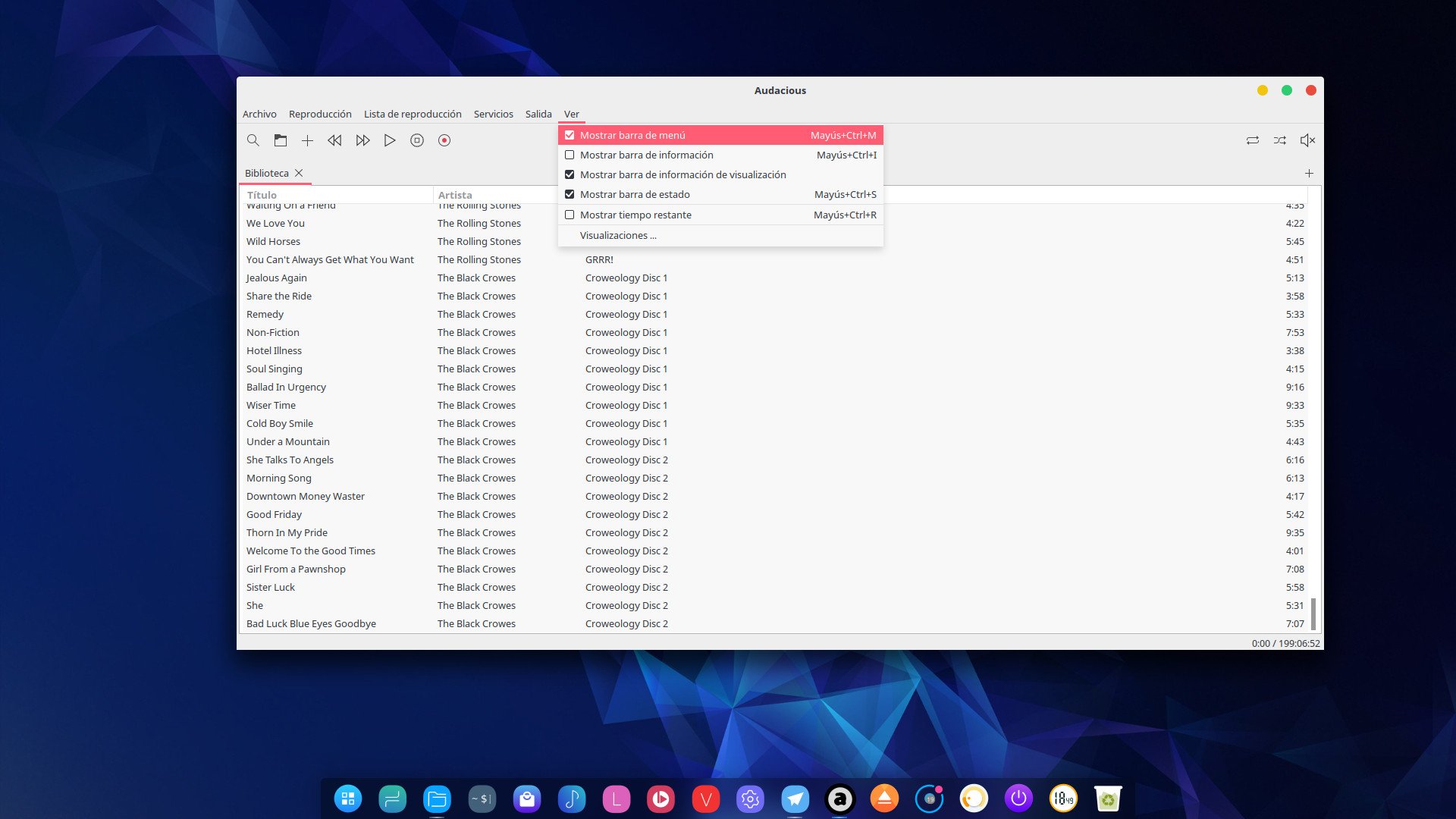Open the Lista de reproducción menu

[413, 114]
